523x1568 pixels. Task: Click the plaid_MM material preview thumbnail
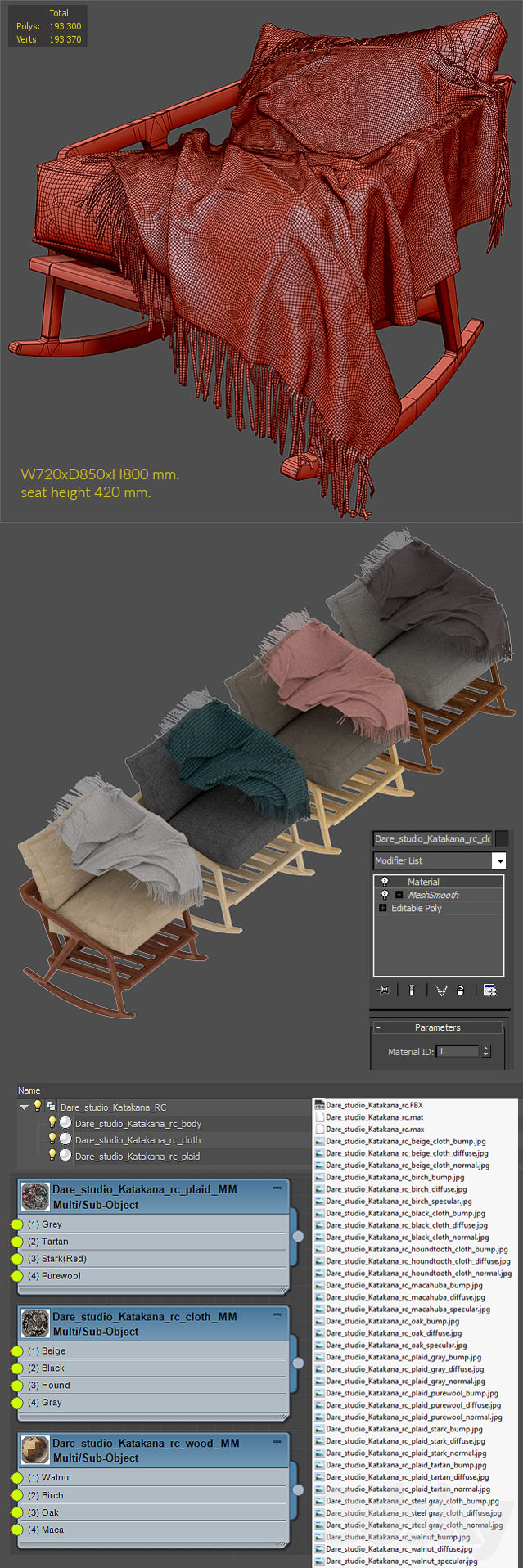pyautogui.click(x=35, y=1197)
